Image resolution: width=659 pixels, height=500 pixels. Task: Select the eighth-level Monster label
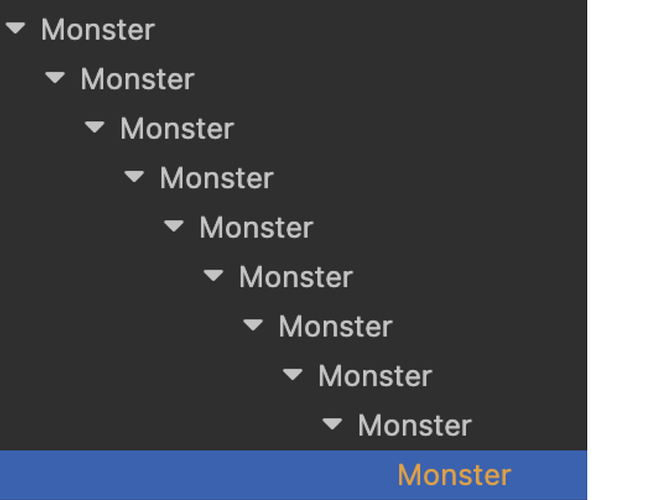point(375,376)
